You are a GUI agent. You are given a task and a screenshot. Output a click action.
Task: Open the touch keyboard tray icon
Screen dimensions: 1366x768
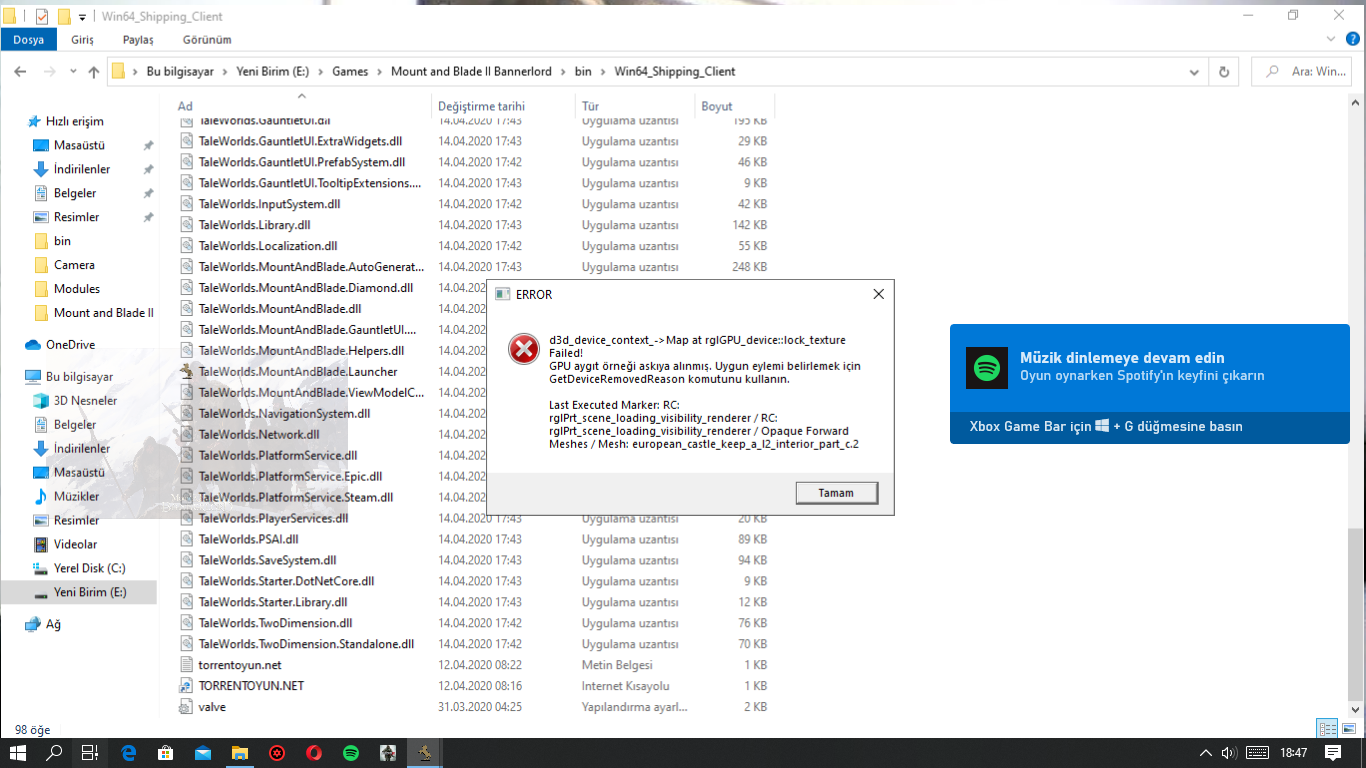click(x=1258, y=753)
